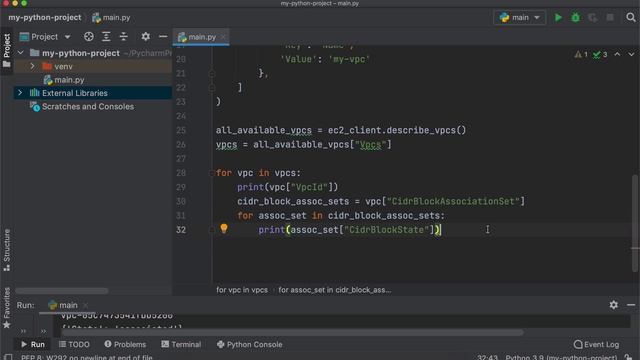Click the editor vertical scrollbar
Image resolution: width=640 pixels, height=360 pixels.
pos(634,223)
